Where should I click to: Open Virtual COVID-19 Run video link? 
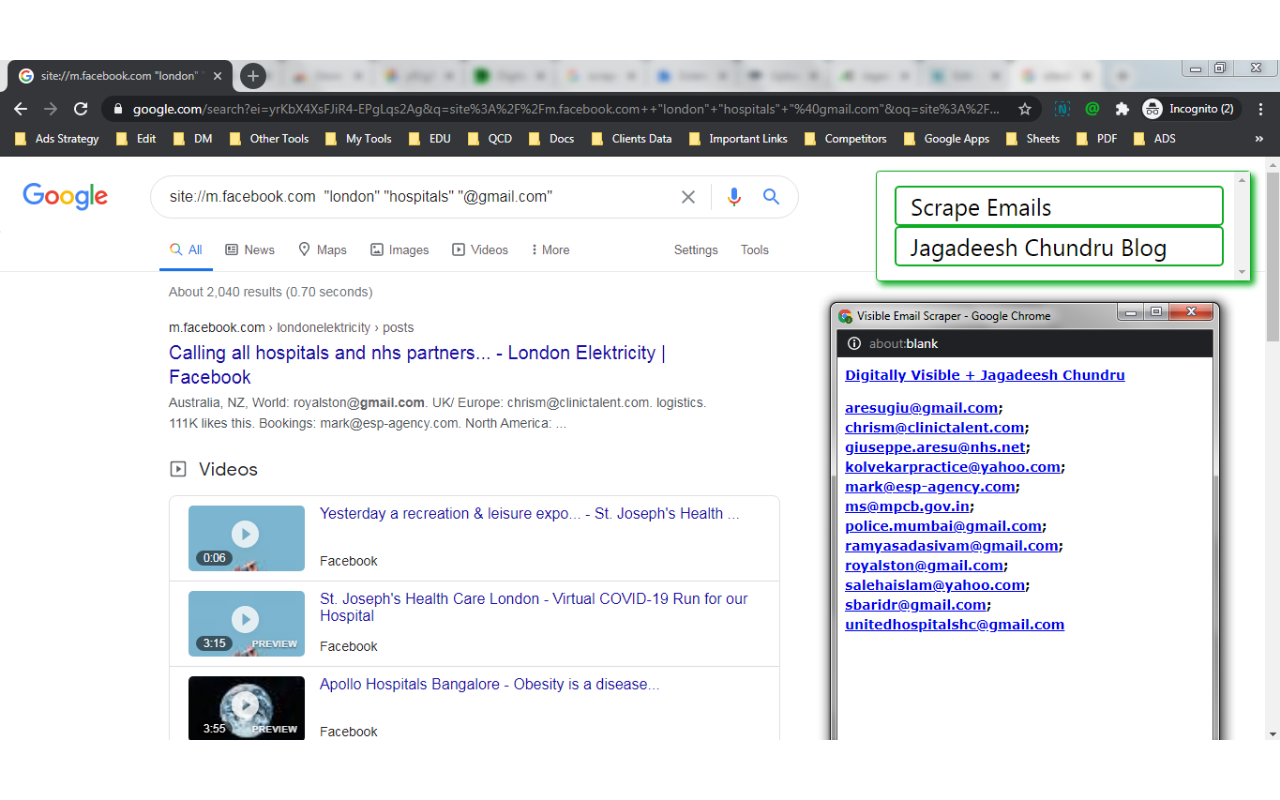(x=534, y=607)
